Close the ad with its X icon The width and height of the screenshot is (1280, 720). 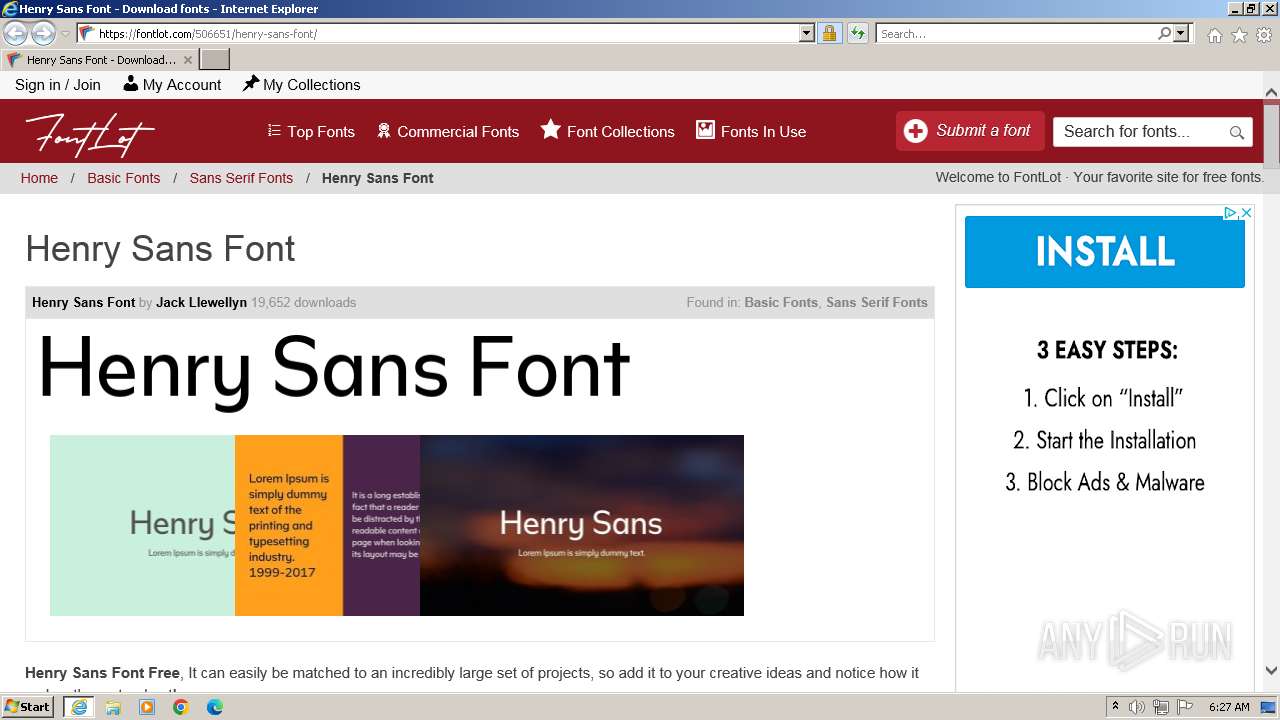1246,213
